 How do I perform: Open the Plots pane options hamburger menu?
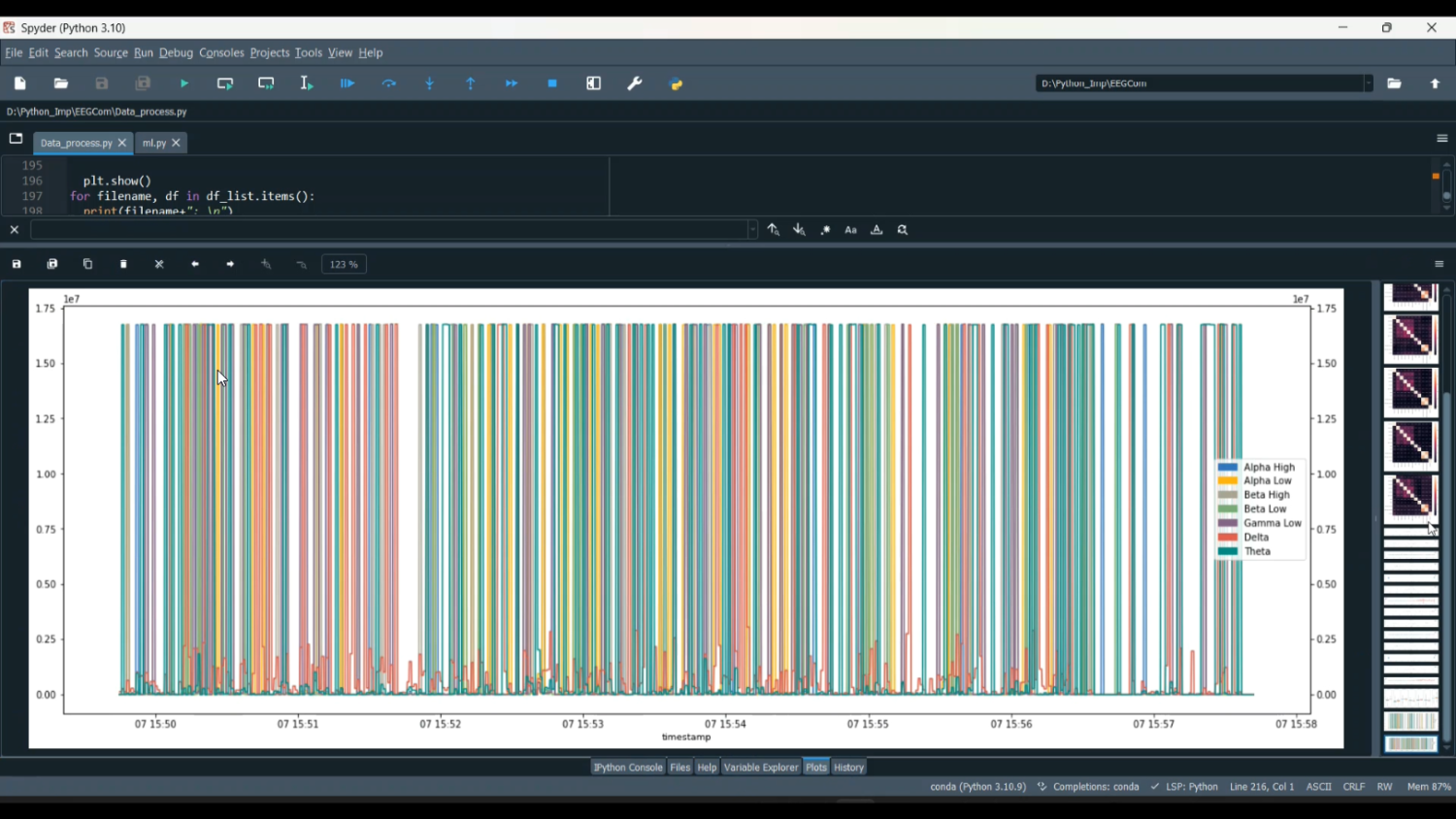tap(1439, 265)
